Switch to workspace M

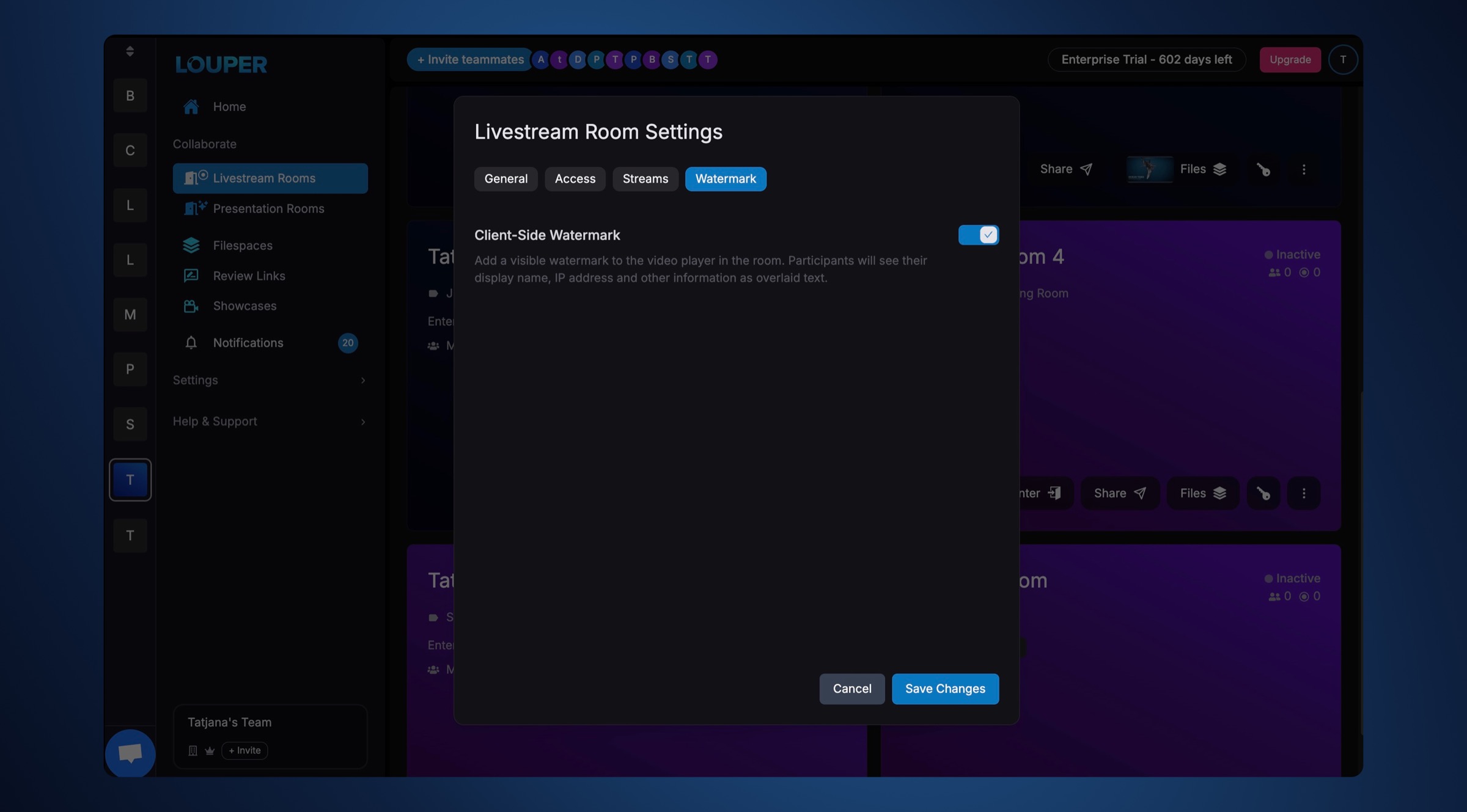(x=130, y=314)
